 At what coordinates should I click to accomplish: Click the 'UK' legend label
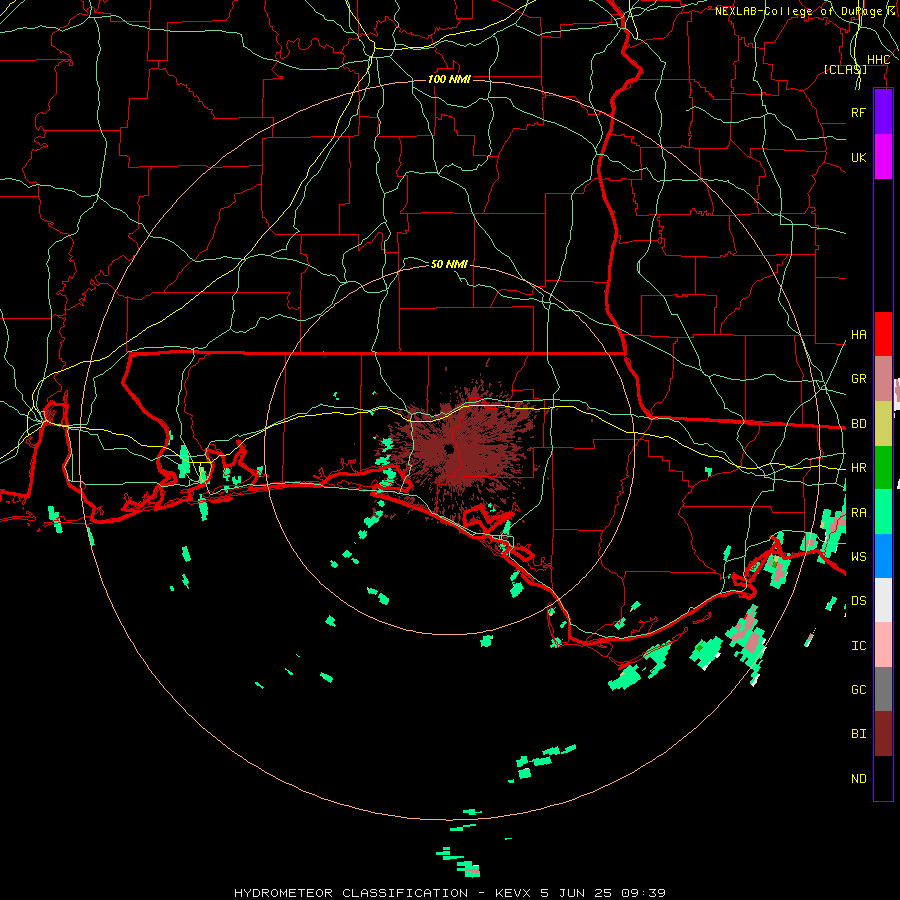858,157
